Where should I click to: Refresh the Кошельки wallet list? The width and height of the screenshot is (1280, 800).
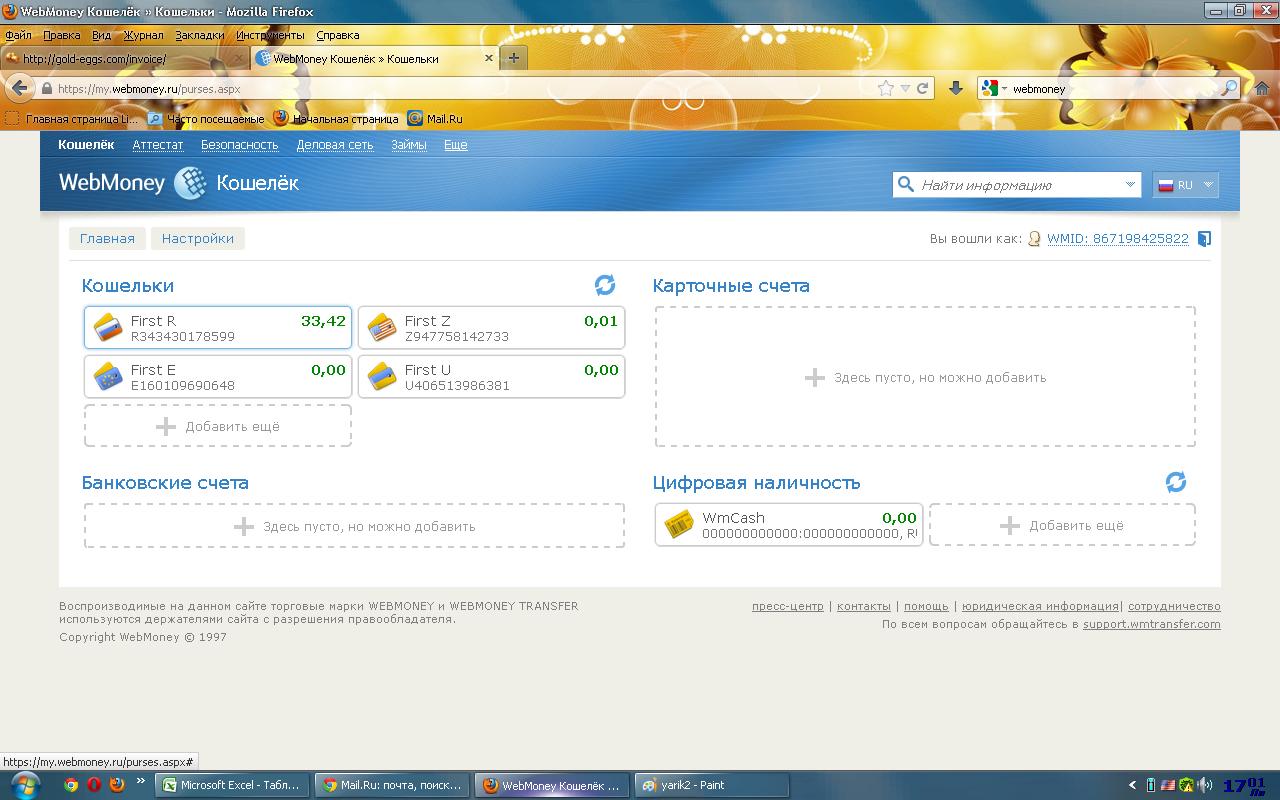[x=605, y=285]
